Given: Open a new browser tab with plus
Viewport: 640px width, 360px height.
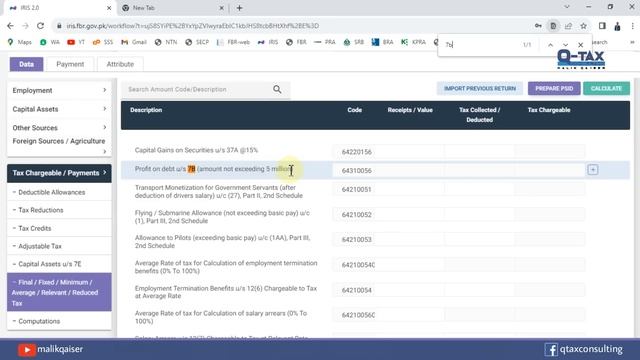Looking at the screenshot, I should pyautogui.click(x=240, y=8).
